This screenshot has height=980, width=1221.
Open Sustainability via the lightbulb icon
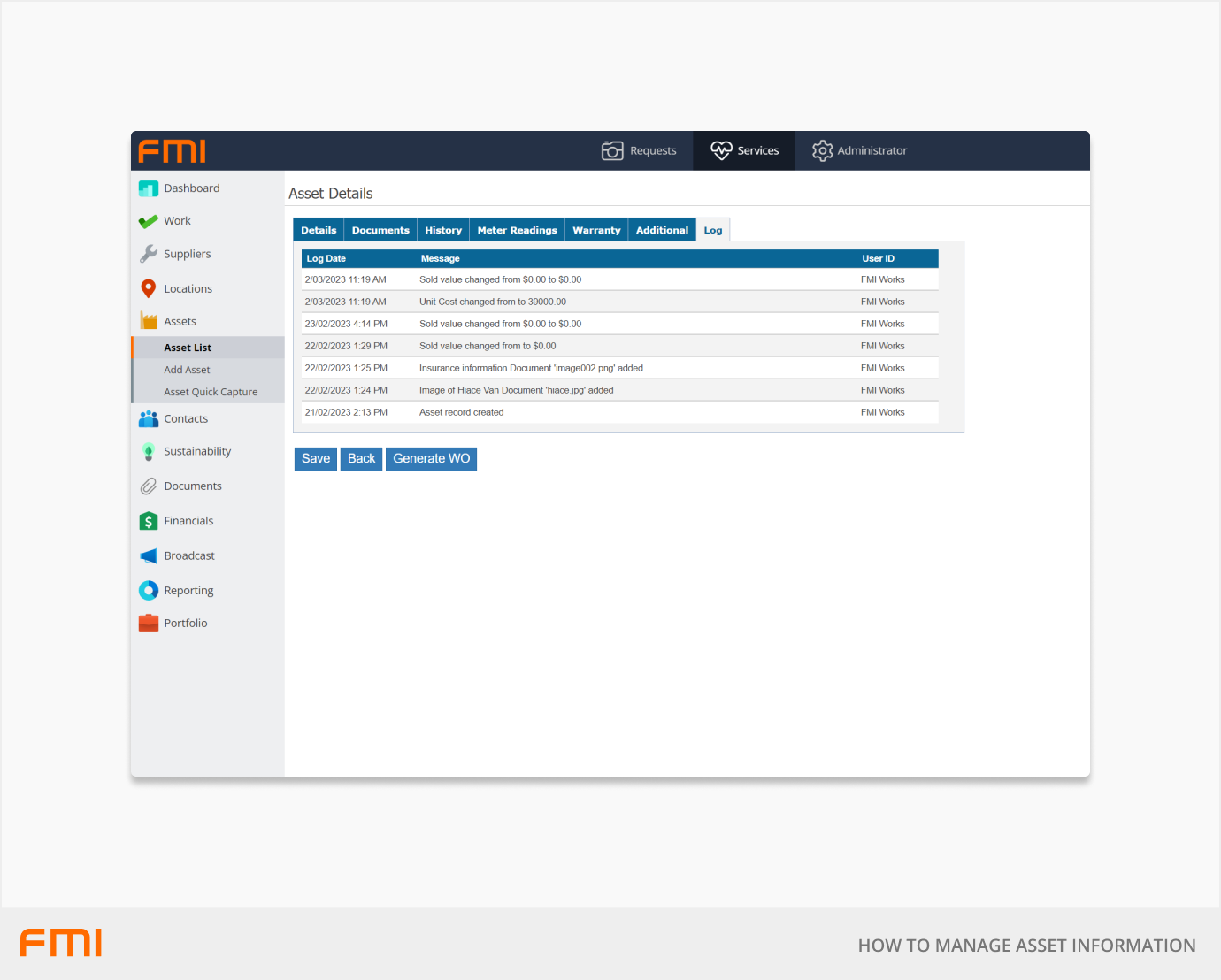pyautogui.click(x=148, y=451)
